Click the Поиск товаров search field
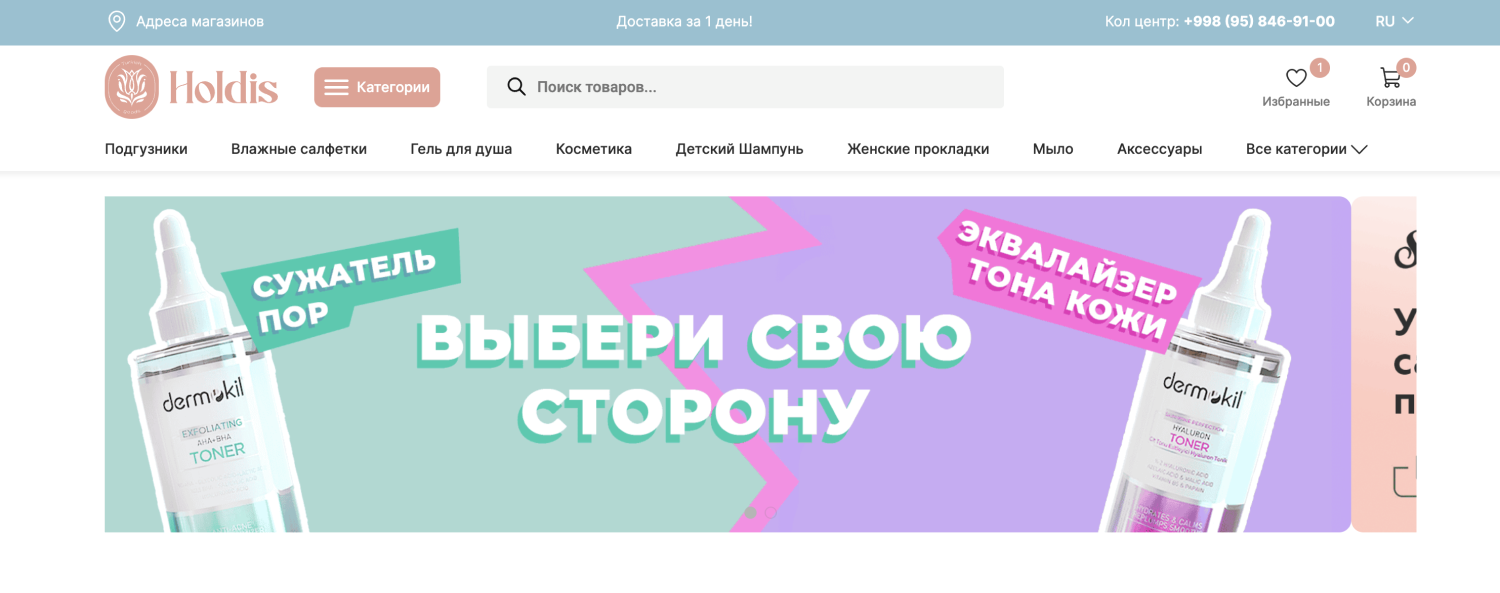The height and width of the screenshot is (593, 1500). [745, 87]
